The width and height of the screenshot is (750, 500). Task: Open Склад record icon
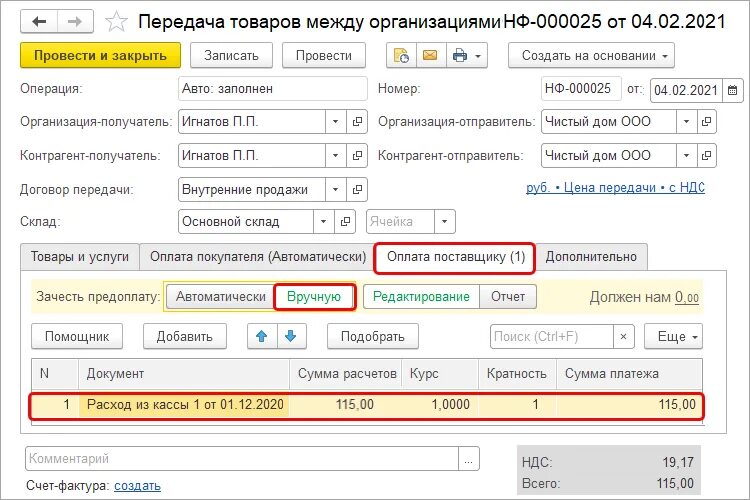tap(345, 222)
